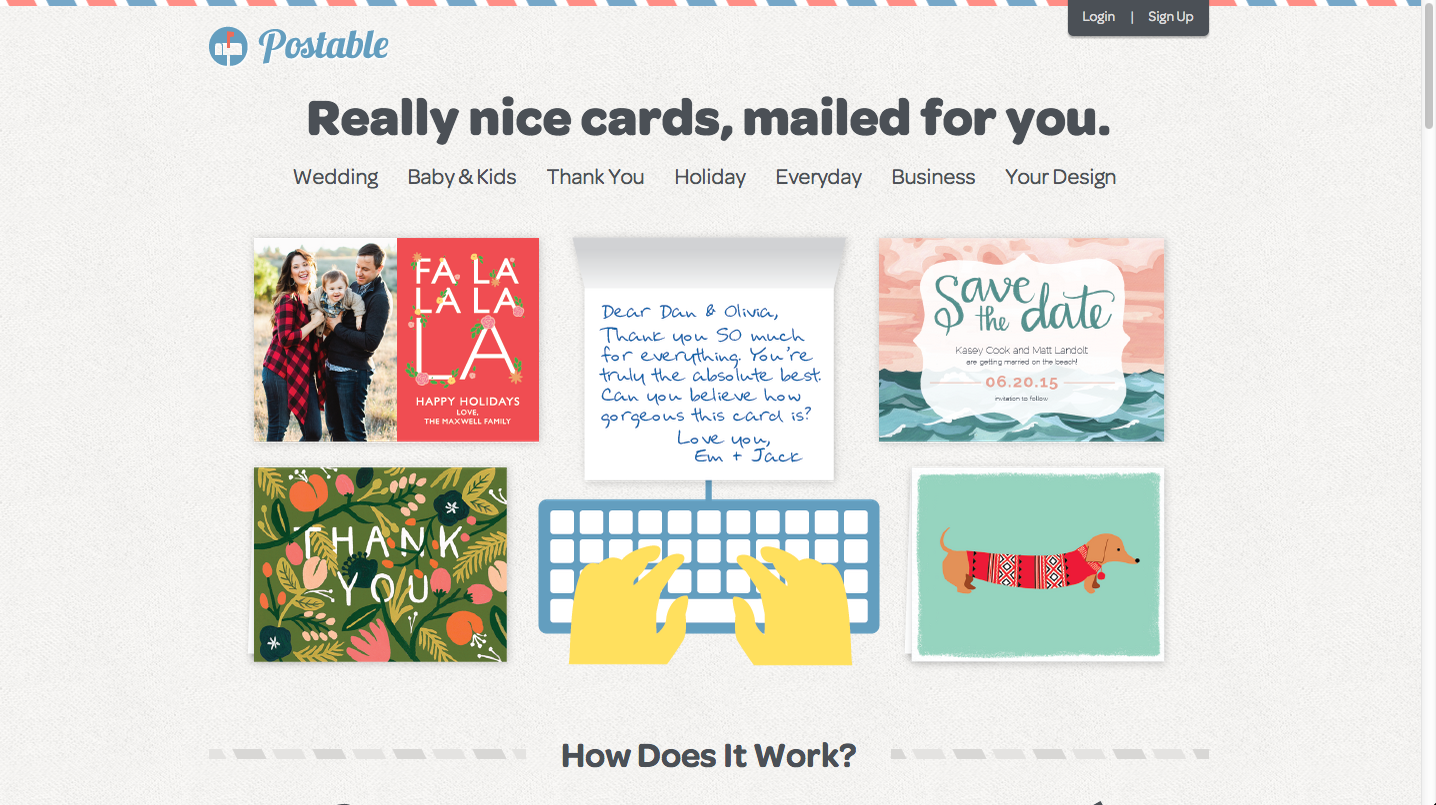
Task: Open the Baby & Kids category
Action: click(x=462, y=177)
